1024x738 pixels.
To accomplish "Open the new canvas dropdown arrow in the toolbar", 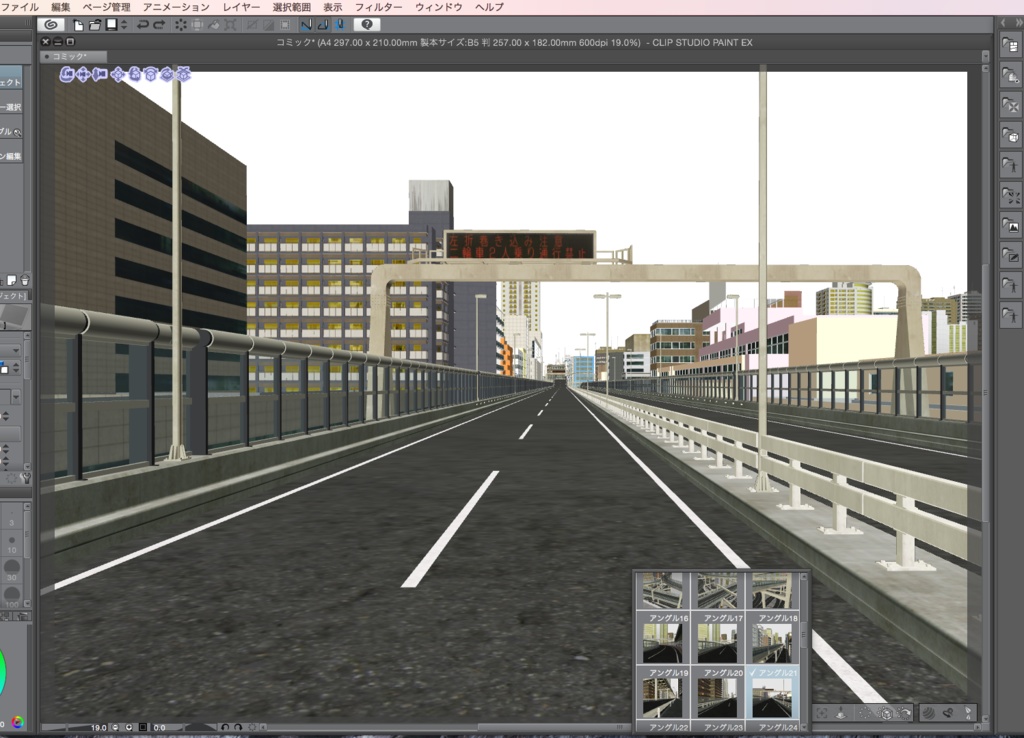I will [124, 26].
